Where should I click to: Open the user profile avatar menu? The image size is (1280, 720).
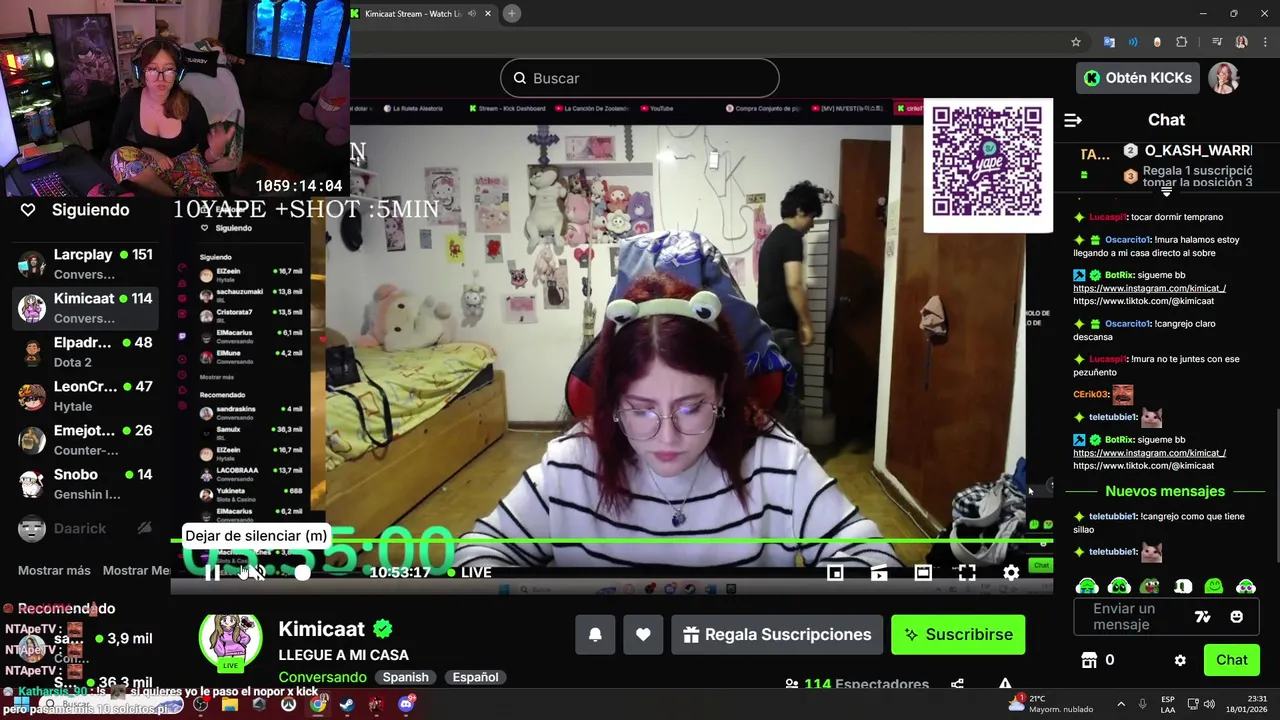click(1224, 78)
